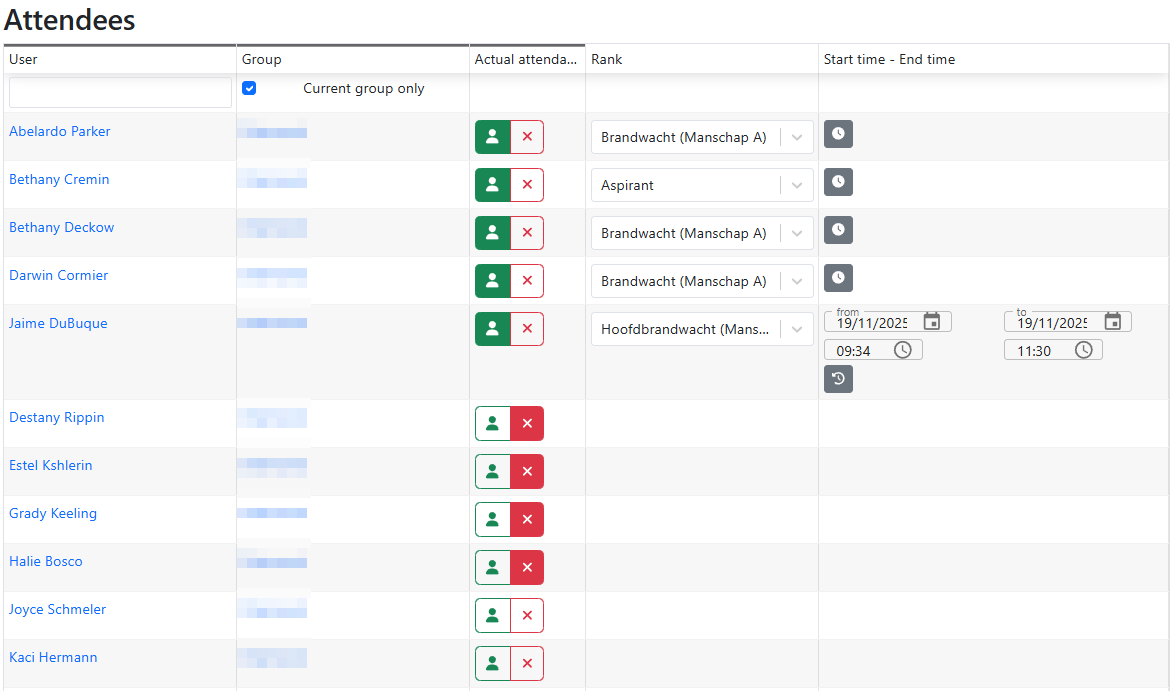Sort by the User column header
The width and height of the screenshot is (1171, 691).
(x=24, y=60)
